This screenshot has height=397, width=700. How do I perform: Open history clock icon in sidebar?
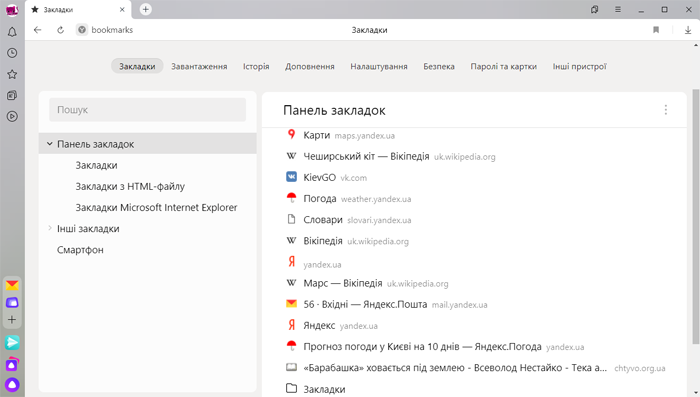(12, 53)
